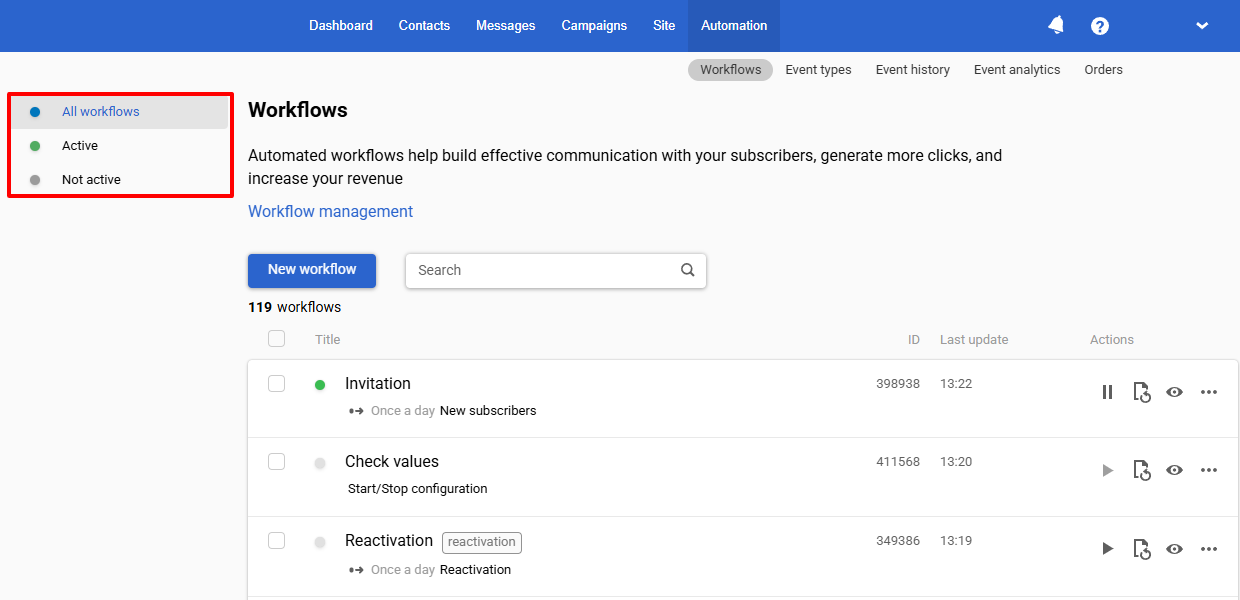Select the Workflows sub-tab
This screenshot has height=600, width=1240.
730,70
